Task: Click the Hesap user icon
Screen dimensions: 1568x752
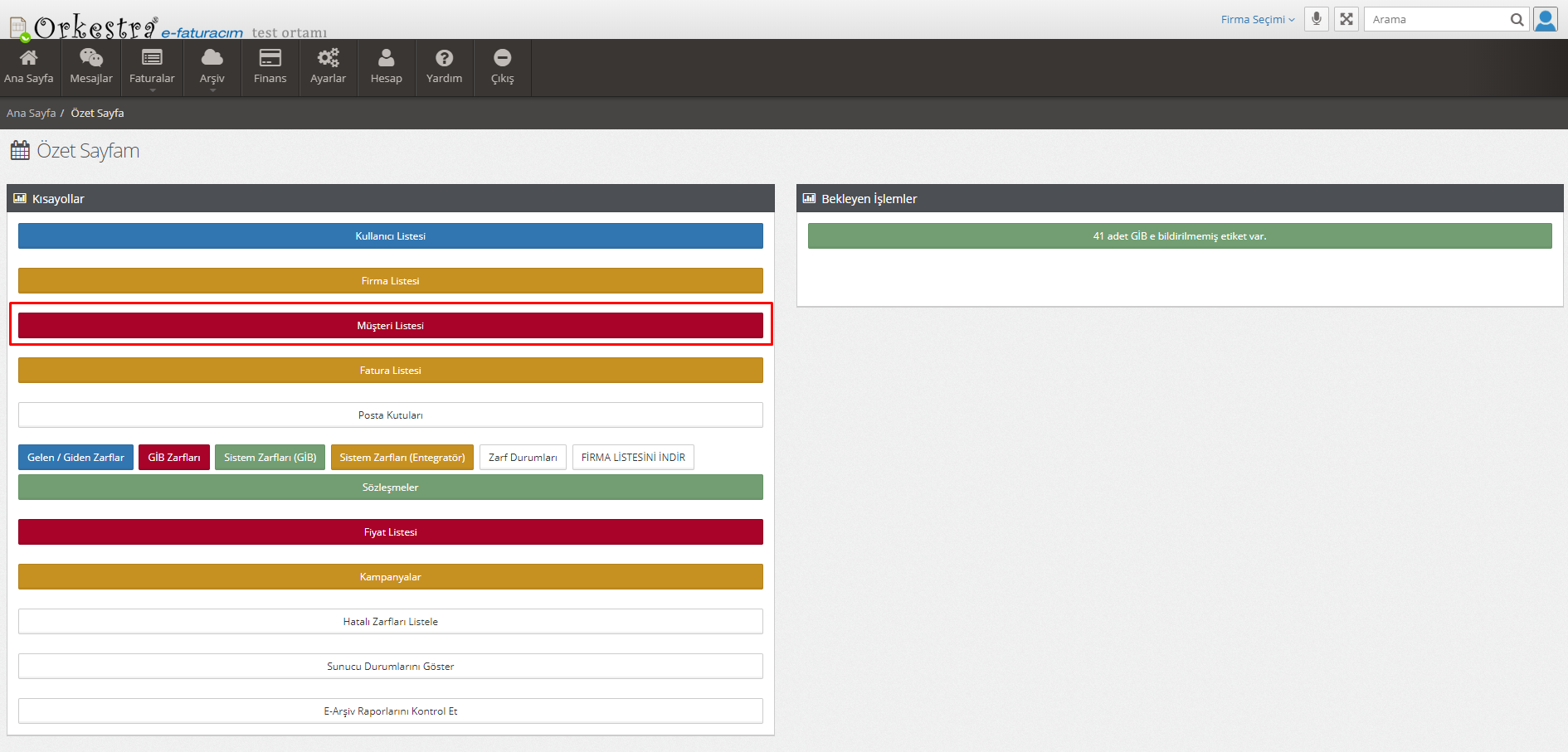Action: click(386, 58)
